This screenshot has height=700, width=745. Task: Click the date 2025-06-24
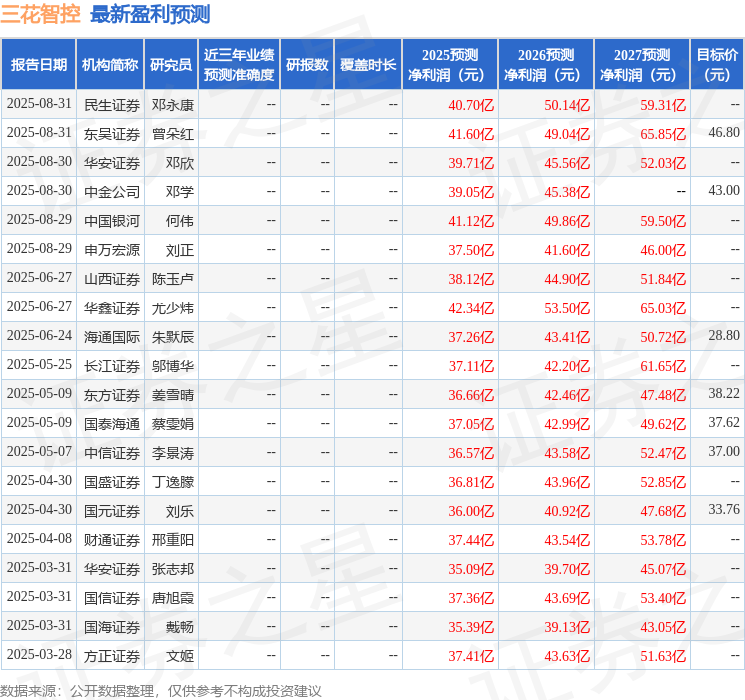[x=39, y=336]
